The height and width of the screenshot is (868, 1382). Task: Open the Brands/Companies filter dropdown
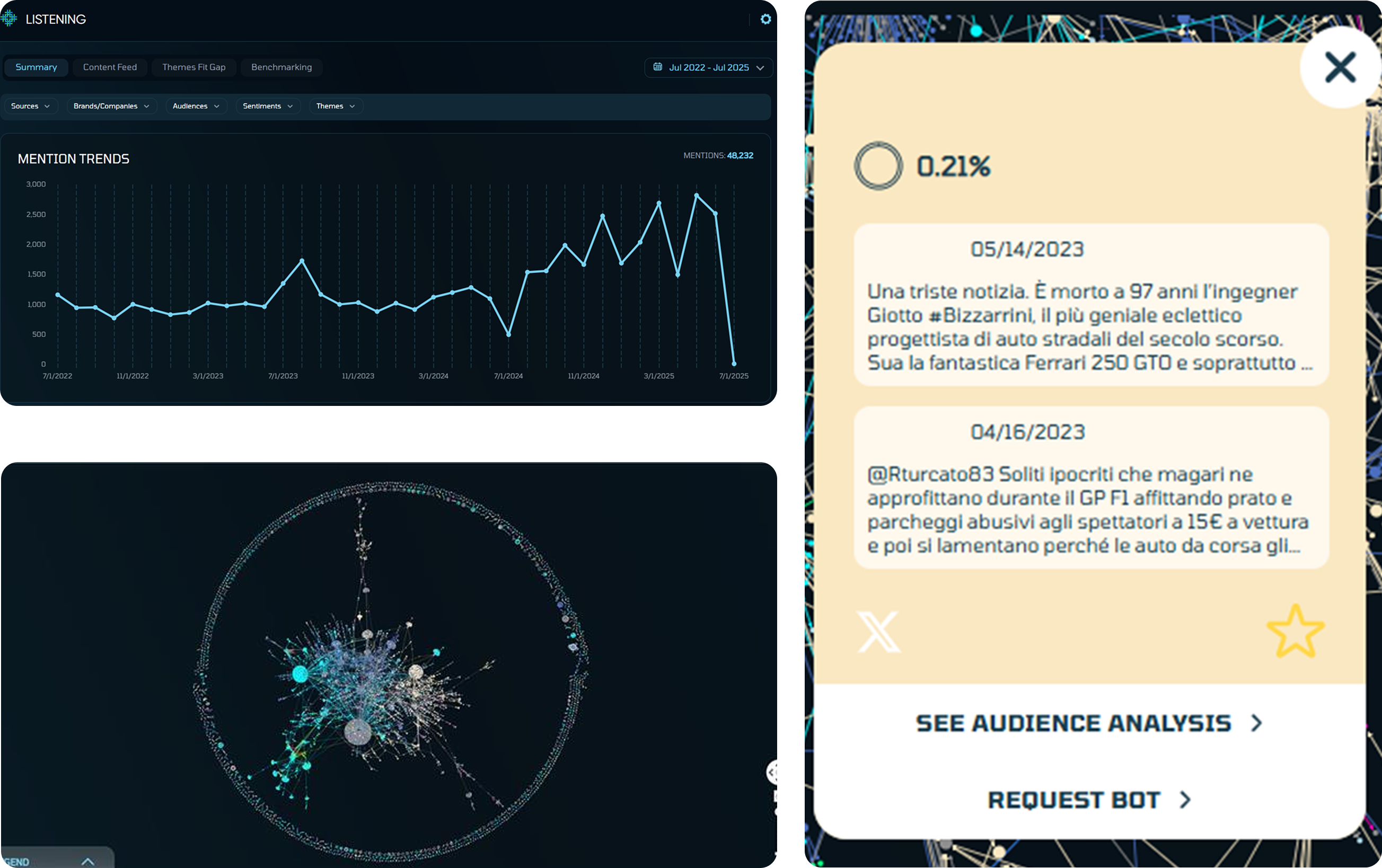tap(111, 106)
